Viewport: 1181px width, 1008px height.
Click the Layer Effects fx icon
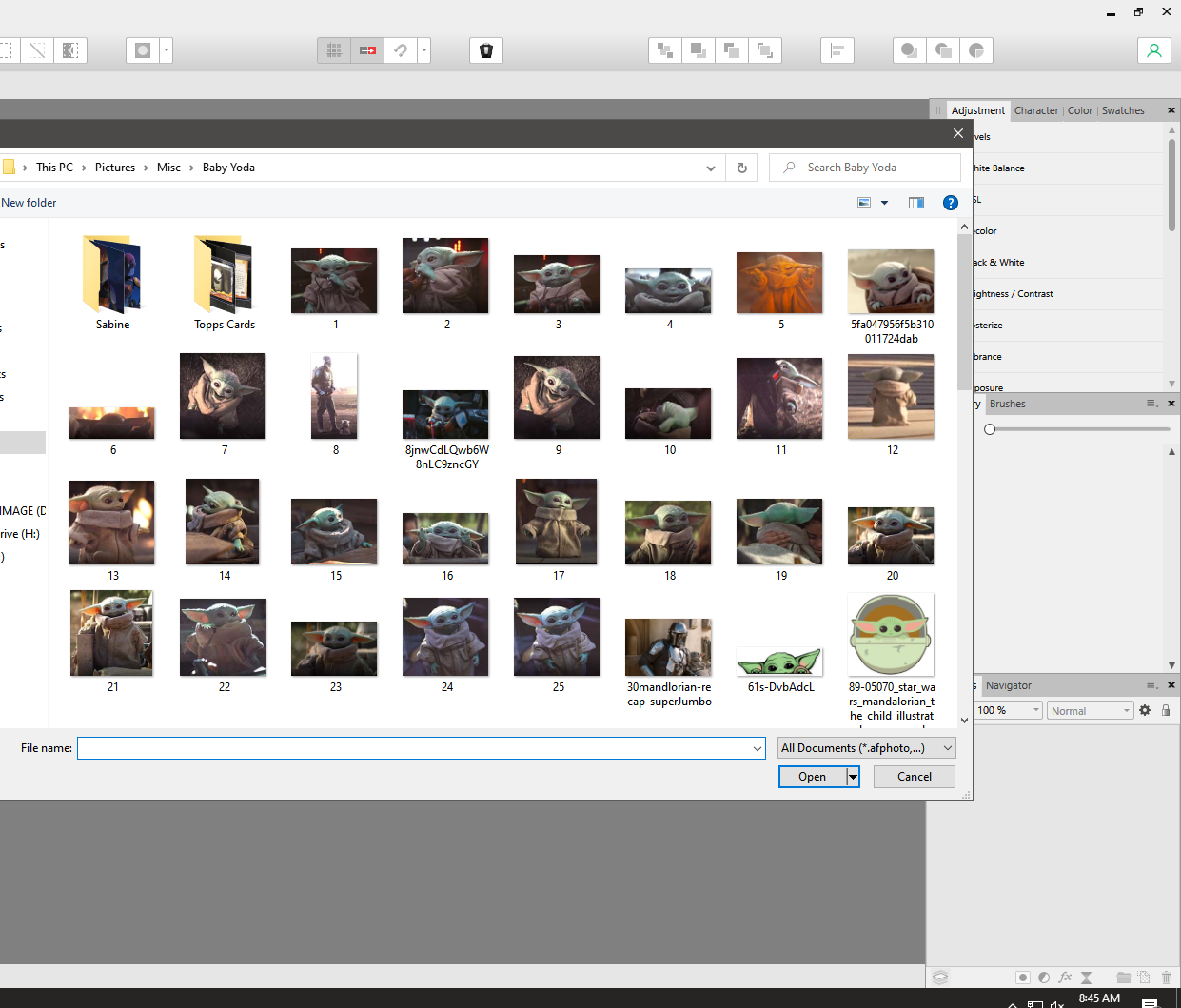[1065, 978]
